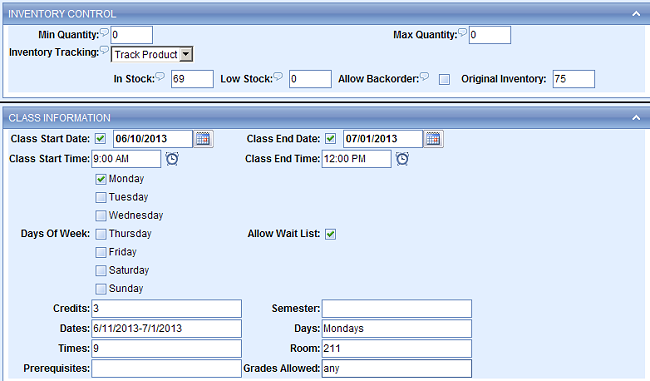Check the Saturday checkbox

tap(101, 270)
